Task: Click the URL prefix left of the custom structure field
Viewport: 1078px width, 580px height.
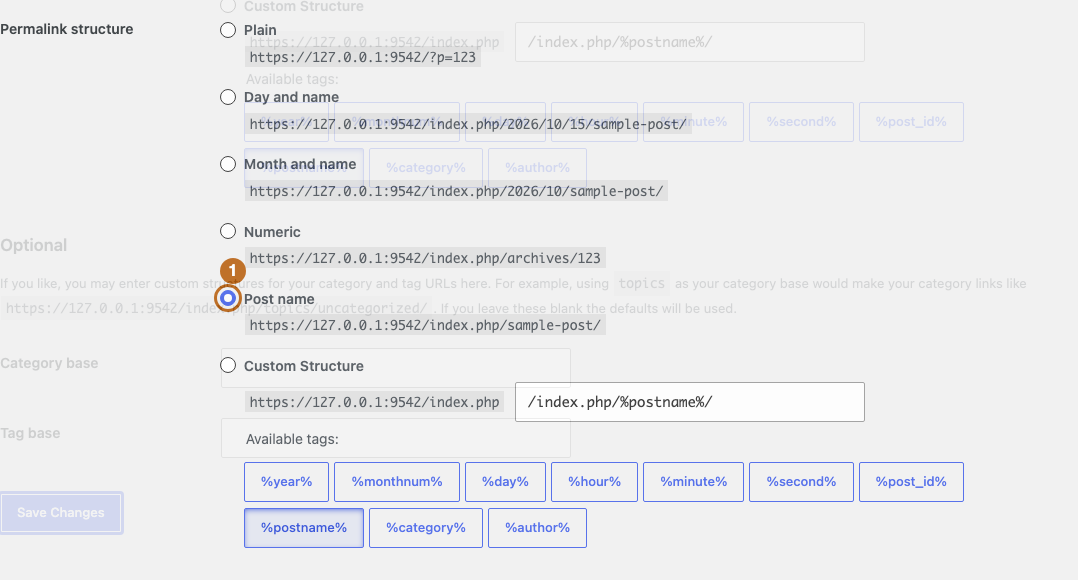Action: click(x=374, y=402)
